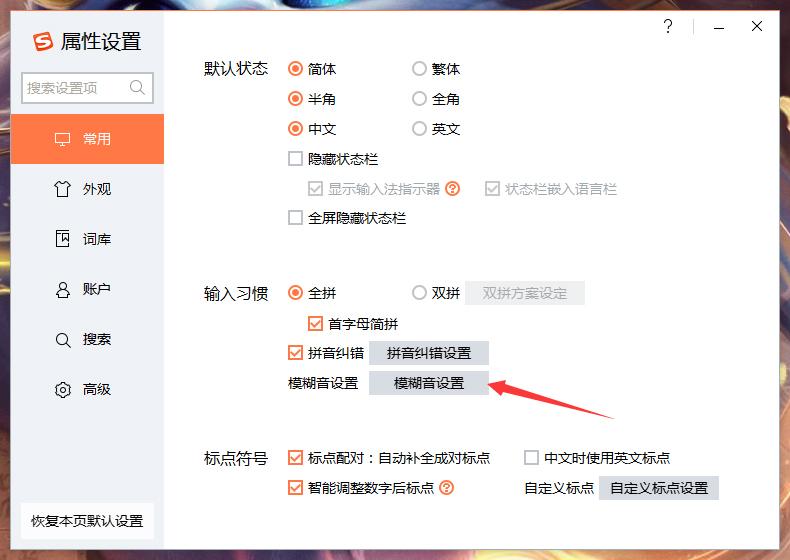Click the 自定义标点 label text
Image resolution: width=790 pixels, height=560 pixels.
pos(559,488)
